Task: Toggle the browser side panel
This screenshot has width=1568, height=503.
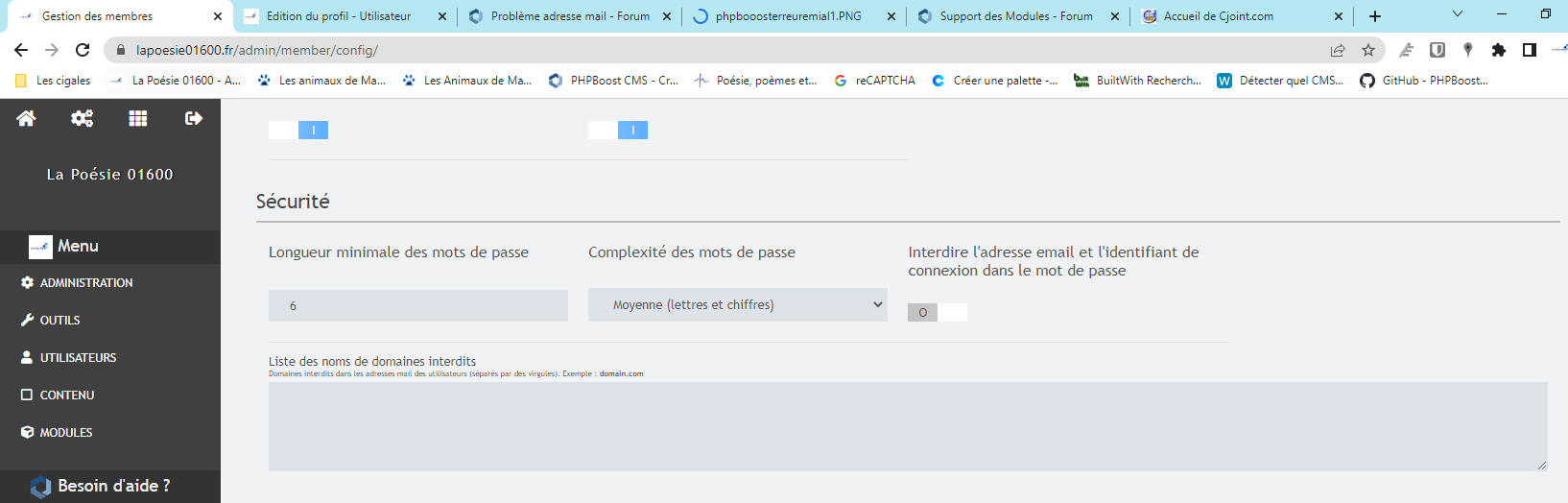Action: (1530, 50)
